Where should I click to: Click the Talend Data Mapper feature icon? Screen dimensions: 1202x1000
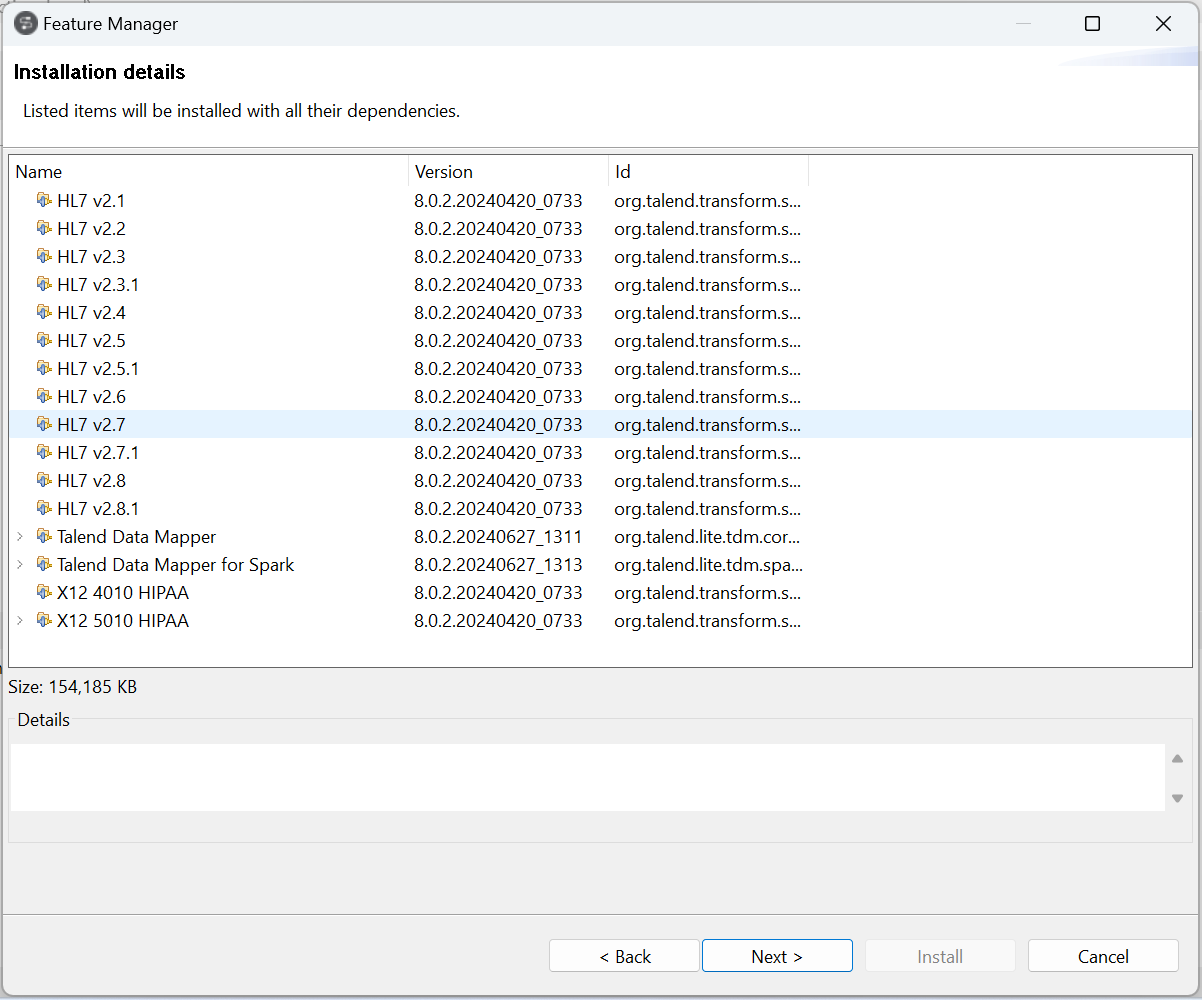click(x=43, y=536)
